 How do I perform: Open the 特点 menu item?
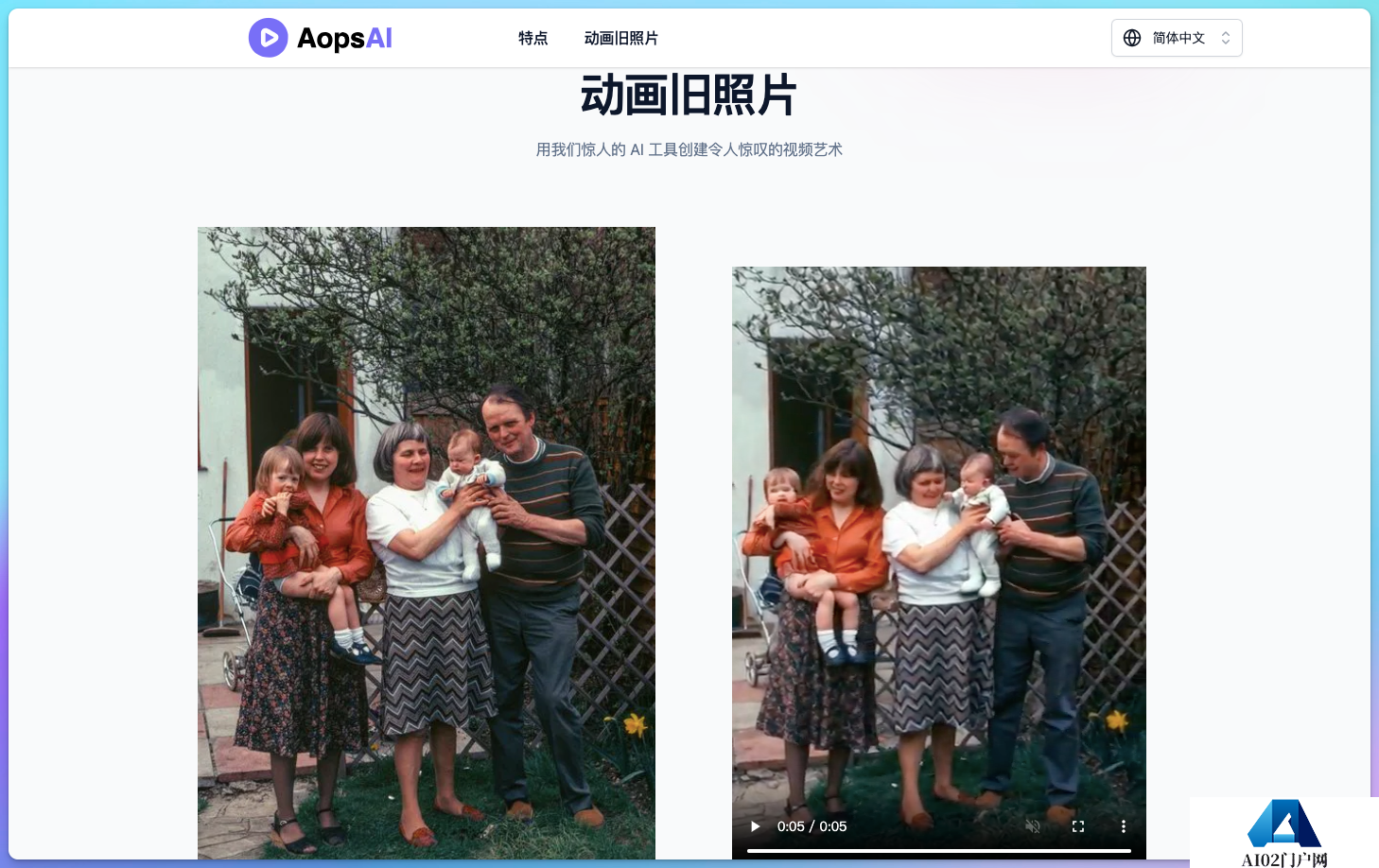tap(533, 38)
